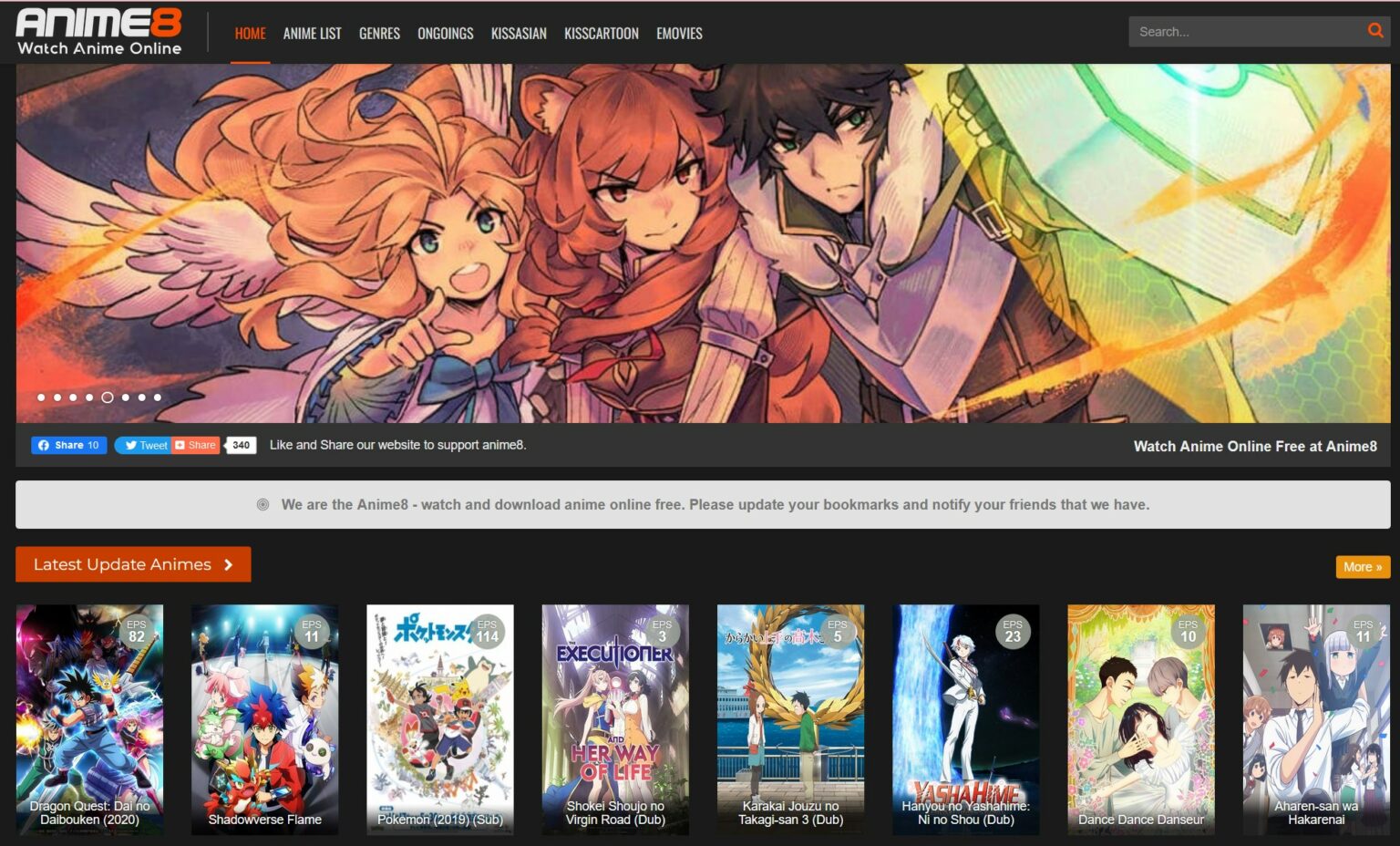Click the EPS 23 episode badge
The width and height of the screenshot is (1400, 846).
(1013, 632)
